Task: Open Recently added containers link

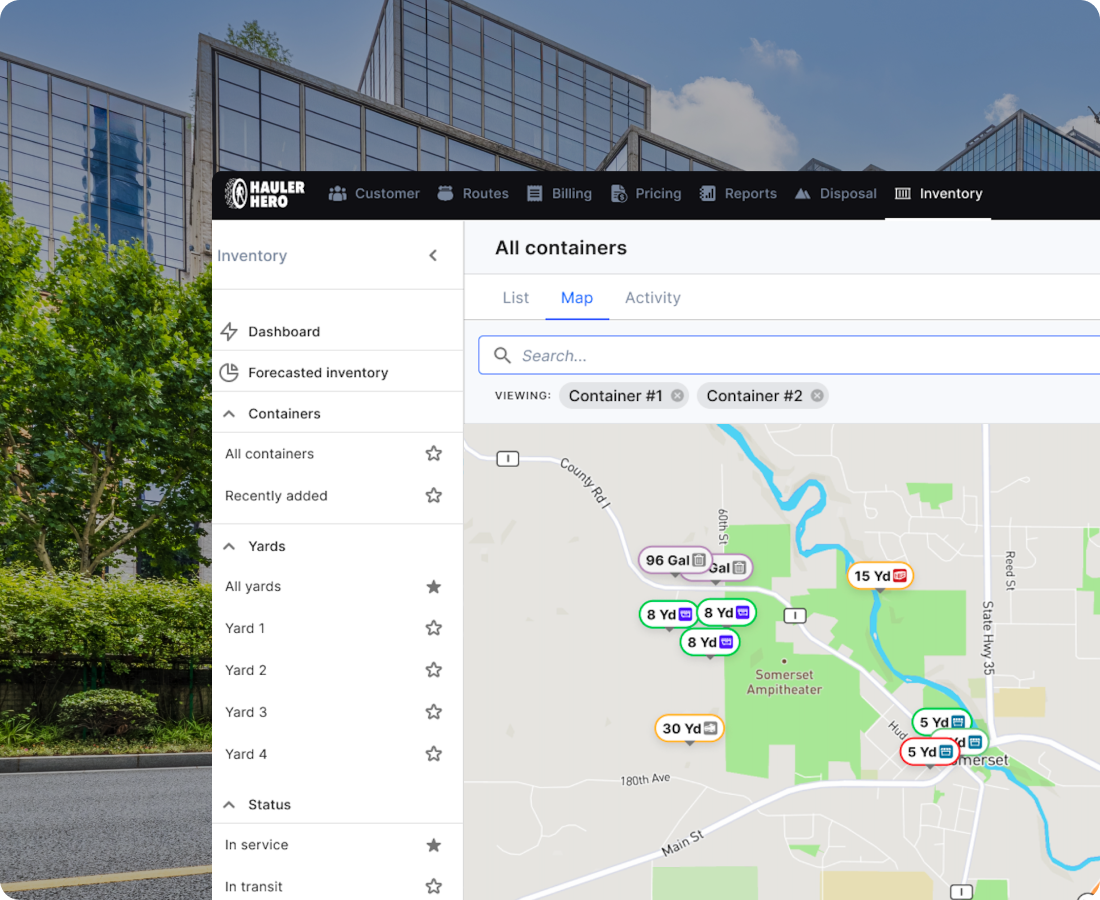Action: tap(276, 496)
